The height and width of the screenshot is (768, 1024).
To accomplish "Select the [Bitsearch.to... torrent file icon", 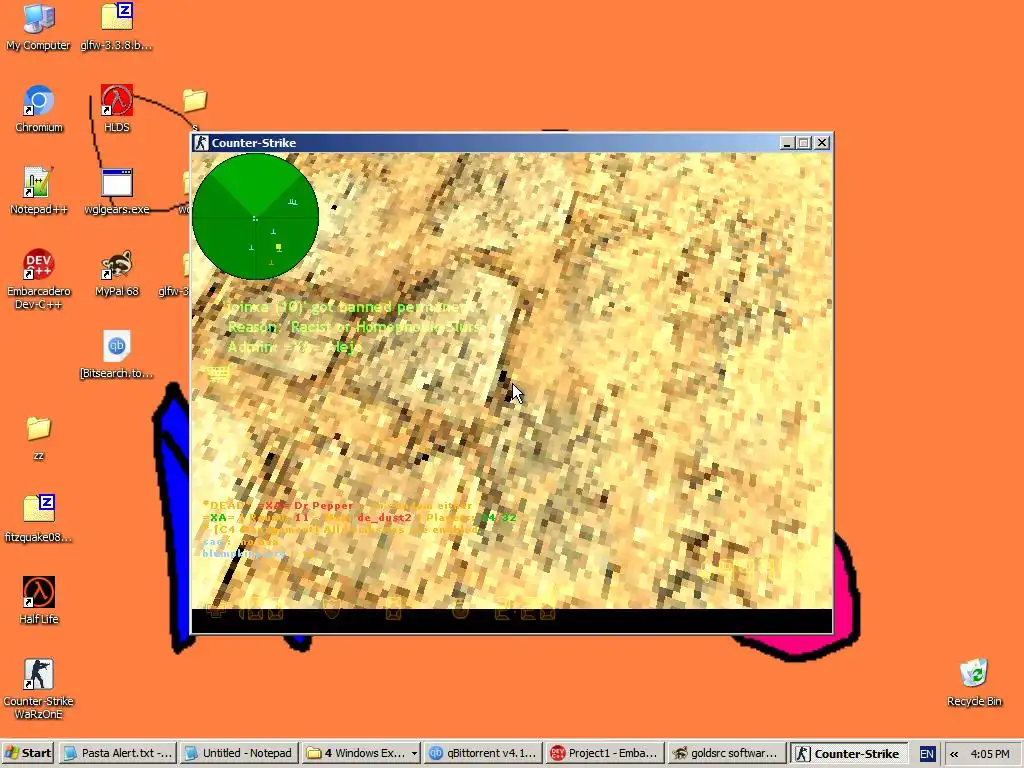I will pos(116,355).
